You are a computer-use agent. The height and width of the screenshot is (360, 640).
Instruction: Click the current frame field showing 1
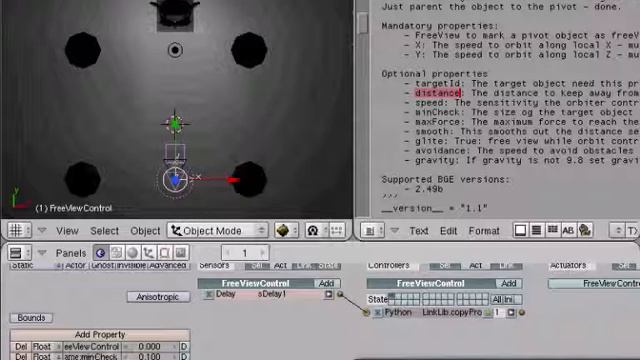coord(245,253)
